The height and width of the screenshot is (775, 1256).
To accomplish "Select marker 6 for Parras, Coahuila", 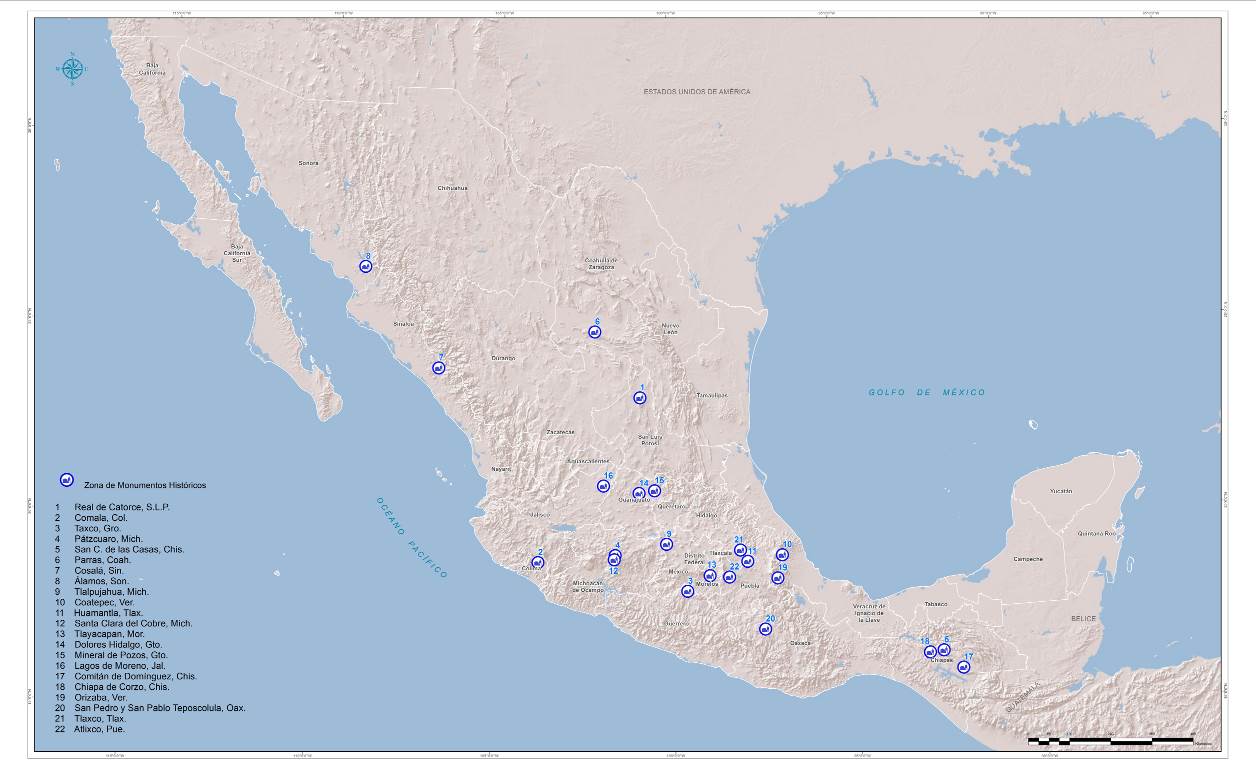I will (x=594, y=332).
